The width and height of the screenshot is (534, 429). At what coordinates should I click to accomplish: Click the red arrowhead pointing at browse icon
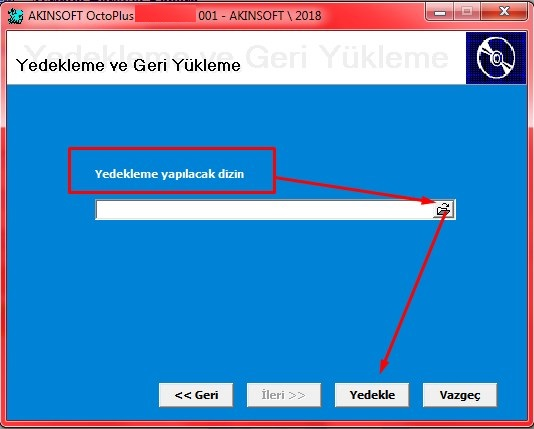tap(427, 200)
